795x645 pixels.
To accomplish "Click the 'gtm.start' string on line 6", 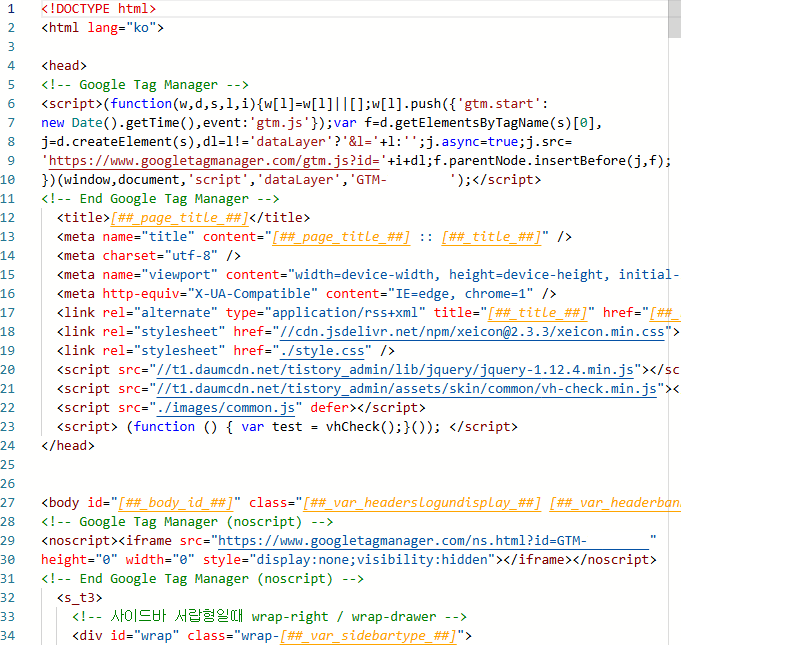I will tap(499, 104).
